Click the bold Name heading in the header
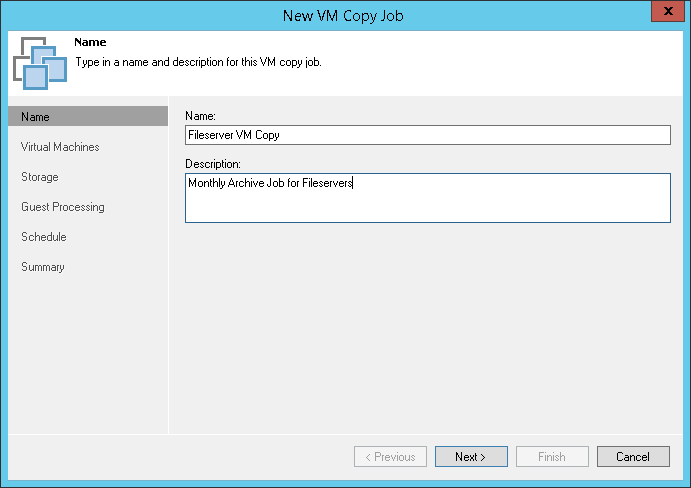The image size is (691, 488). coord(90,43)
